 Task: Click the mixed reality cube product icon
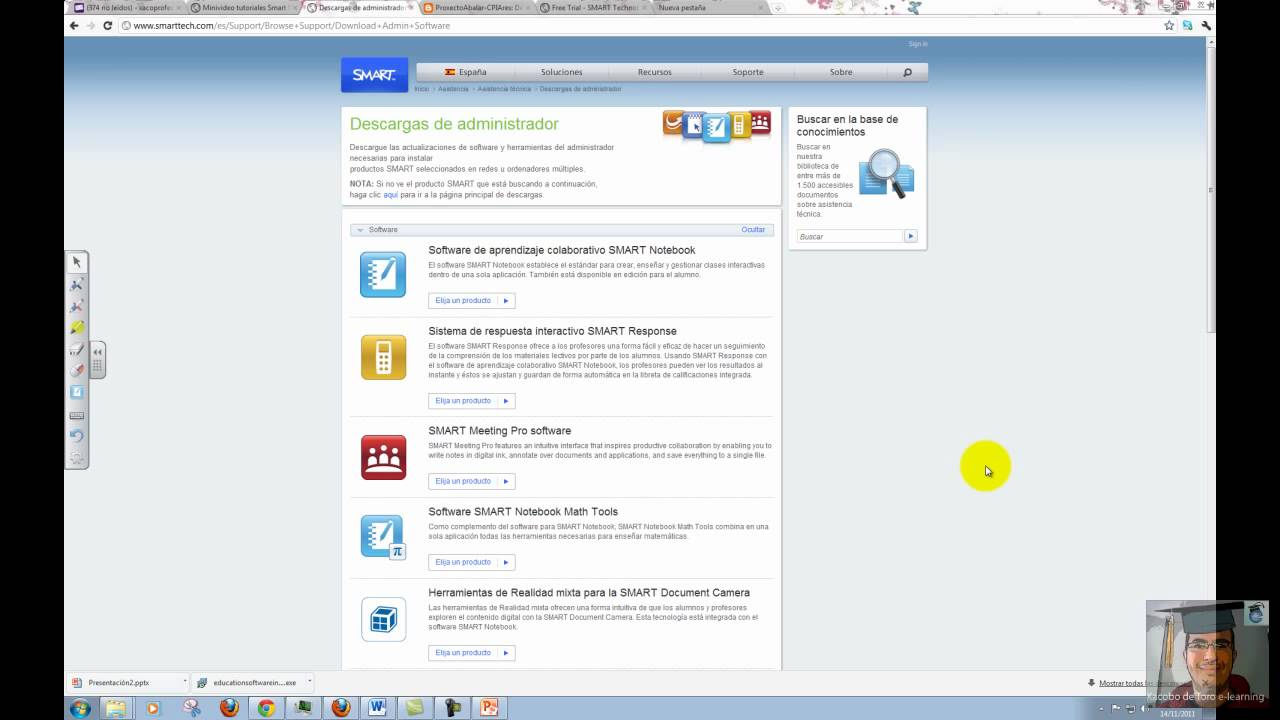383,619
